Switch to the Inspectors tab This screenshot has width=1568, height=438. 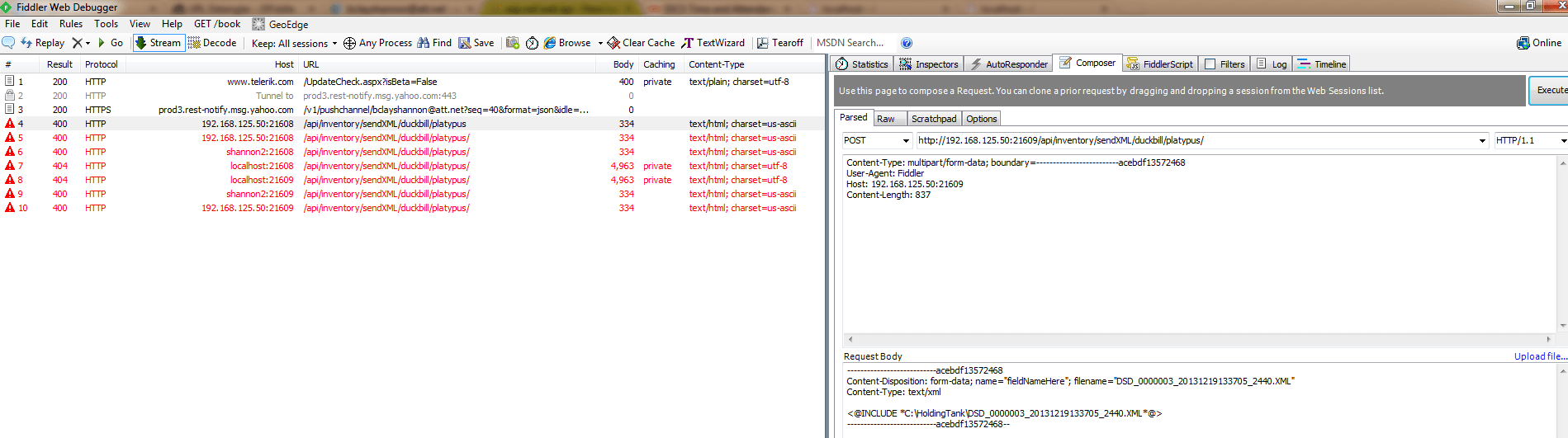click(x=929, y=64)
